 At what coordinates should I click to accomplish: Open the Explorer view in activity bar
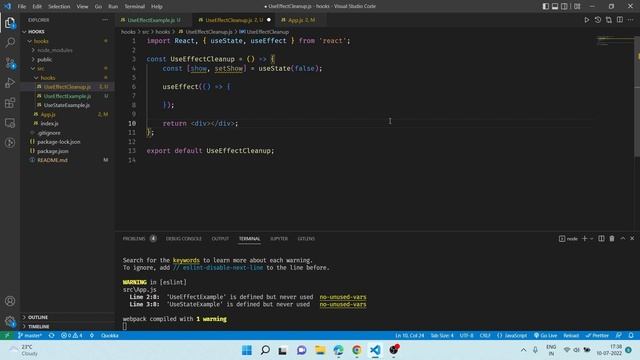coord(10,23)
